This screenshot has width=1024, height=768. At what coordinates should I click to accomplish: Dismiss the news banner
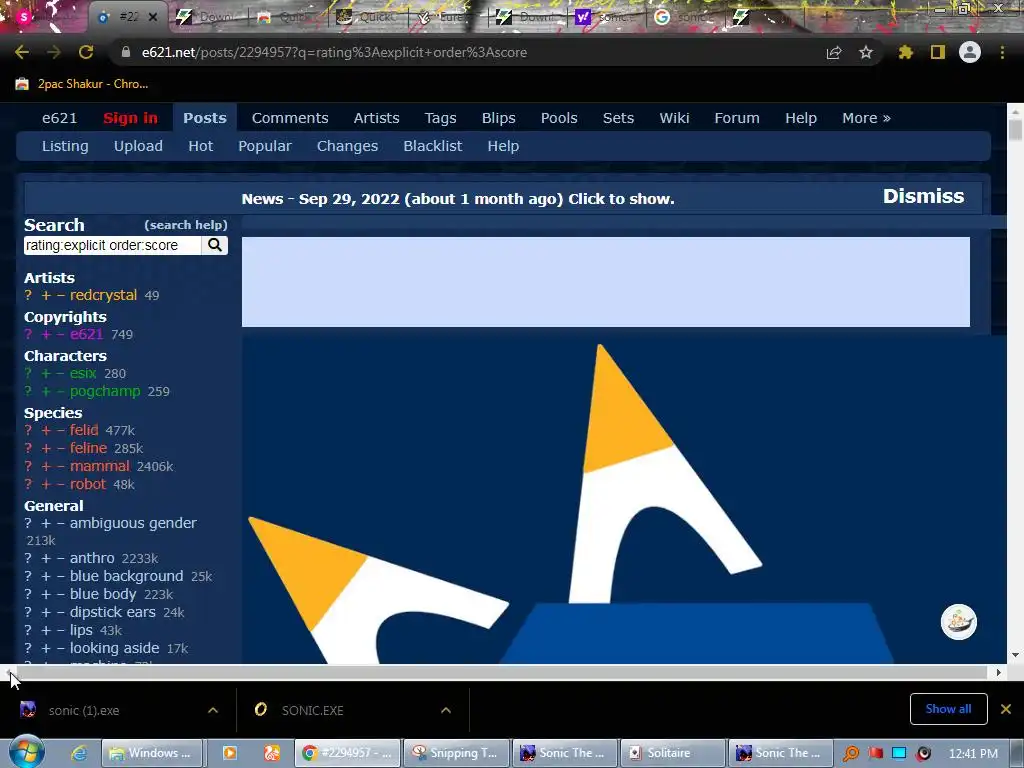click(923, 197)
